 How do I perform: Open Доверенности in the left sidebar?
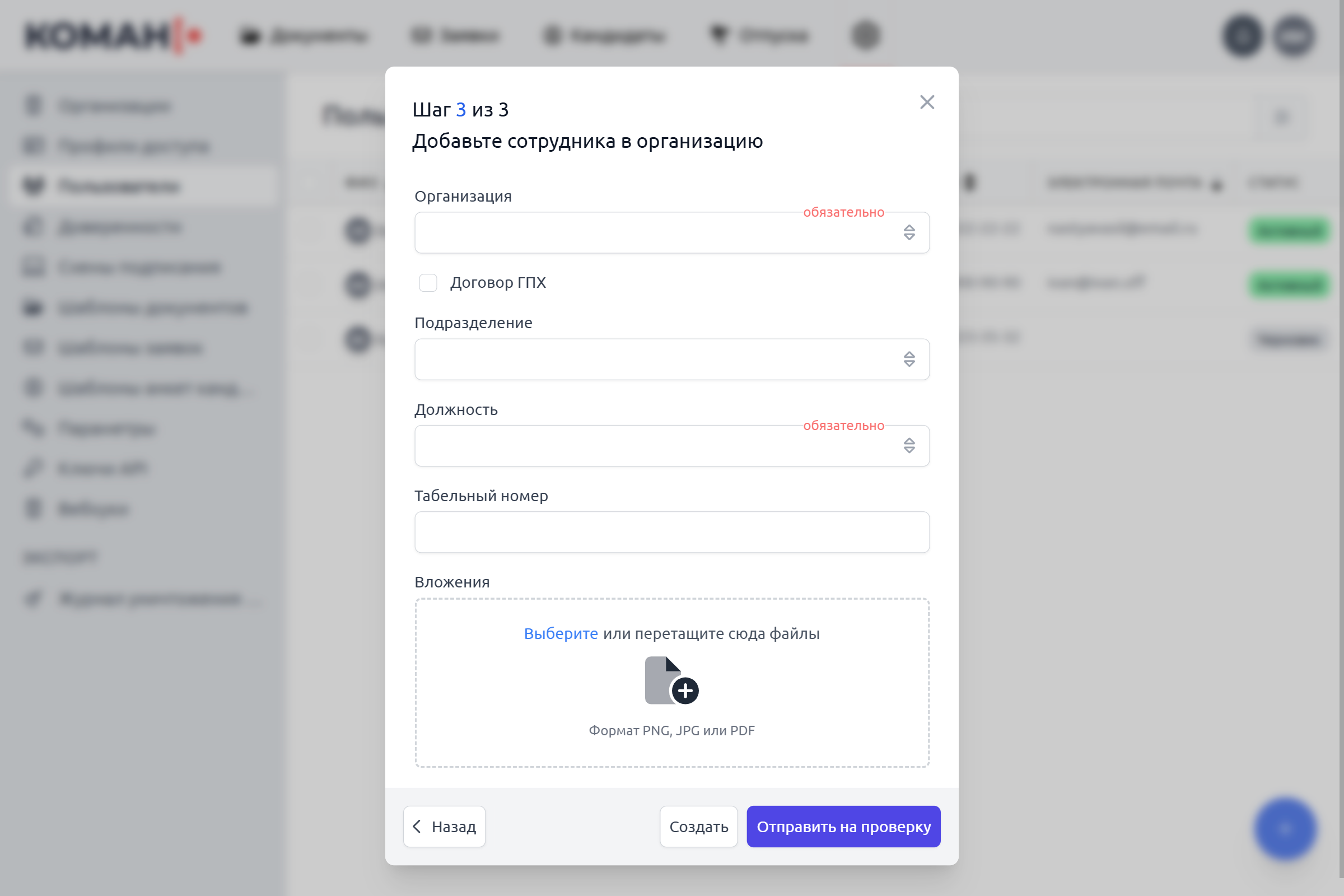tap(120, 227)
